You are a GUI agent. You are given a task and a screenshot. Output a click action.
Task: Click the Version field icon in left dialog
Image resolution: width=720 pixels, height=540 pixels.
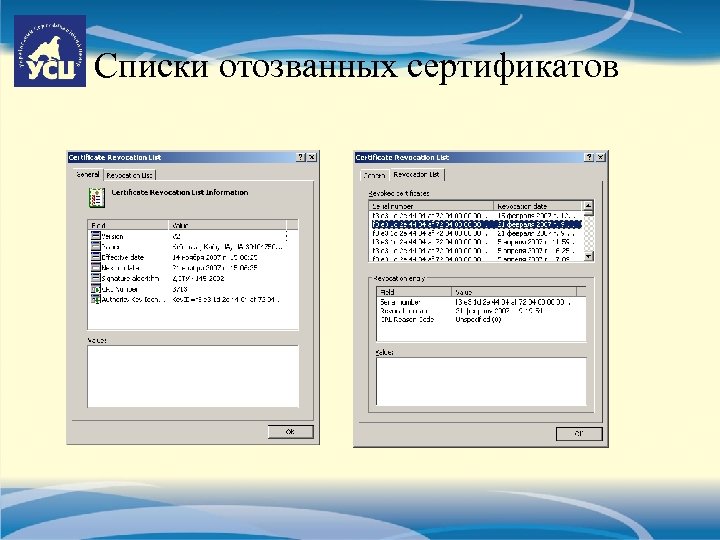pos(96,236)
